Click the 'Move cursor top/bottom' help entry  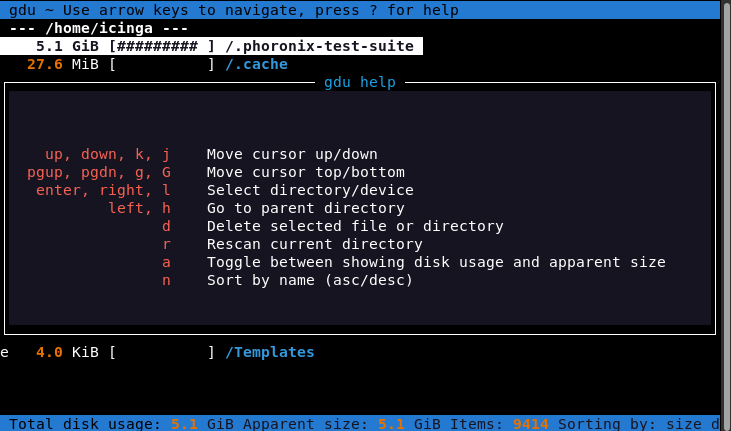tap(301, 172)
